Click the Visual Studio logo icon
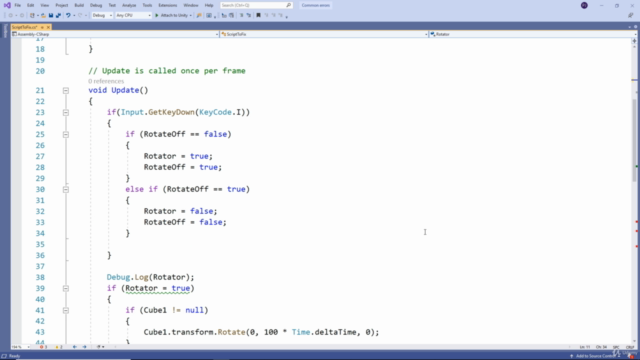Viewport: 640px width, 360px height. coord(7,5)
